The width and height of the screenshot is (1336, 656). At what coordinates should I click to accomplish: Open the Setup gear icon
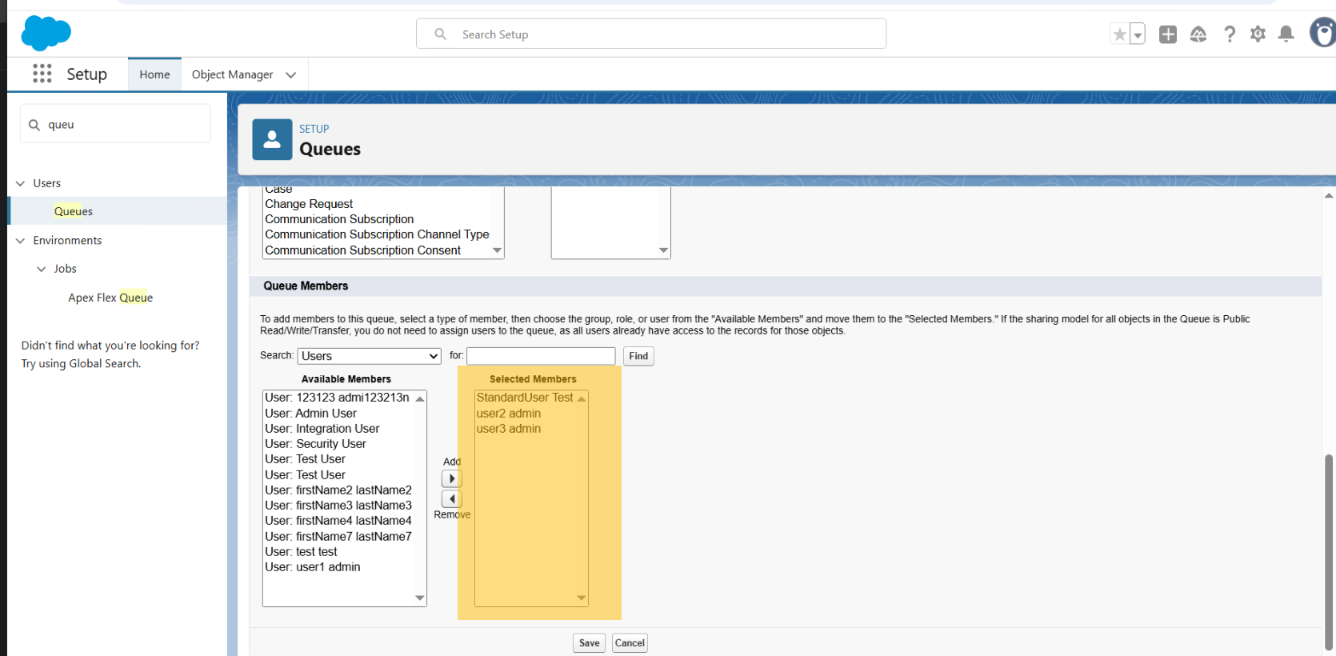[x=1258, y=35]
